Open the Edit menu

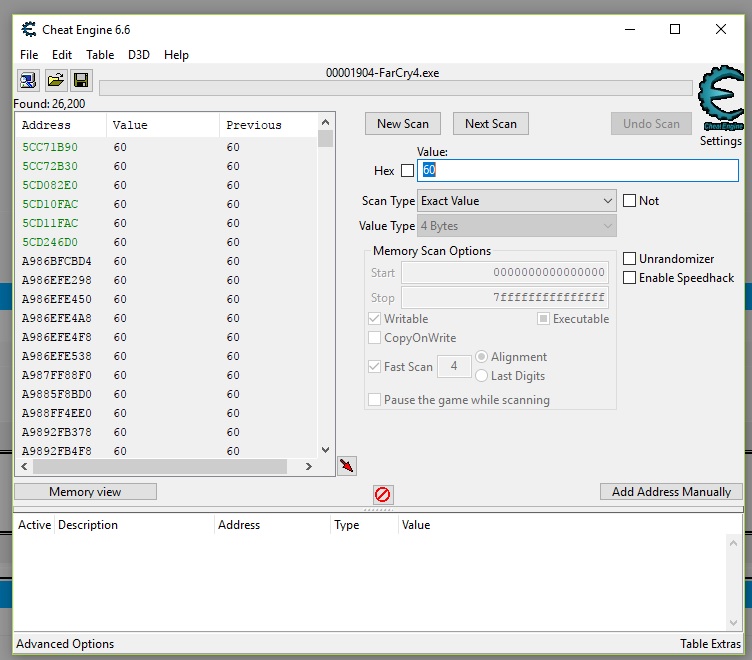pyautogui.click(x=62, y=55)
